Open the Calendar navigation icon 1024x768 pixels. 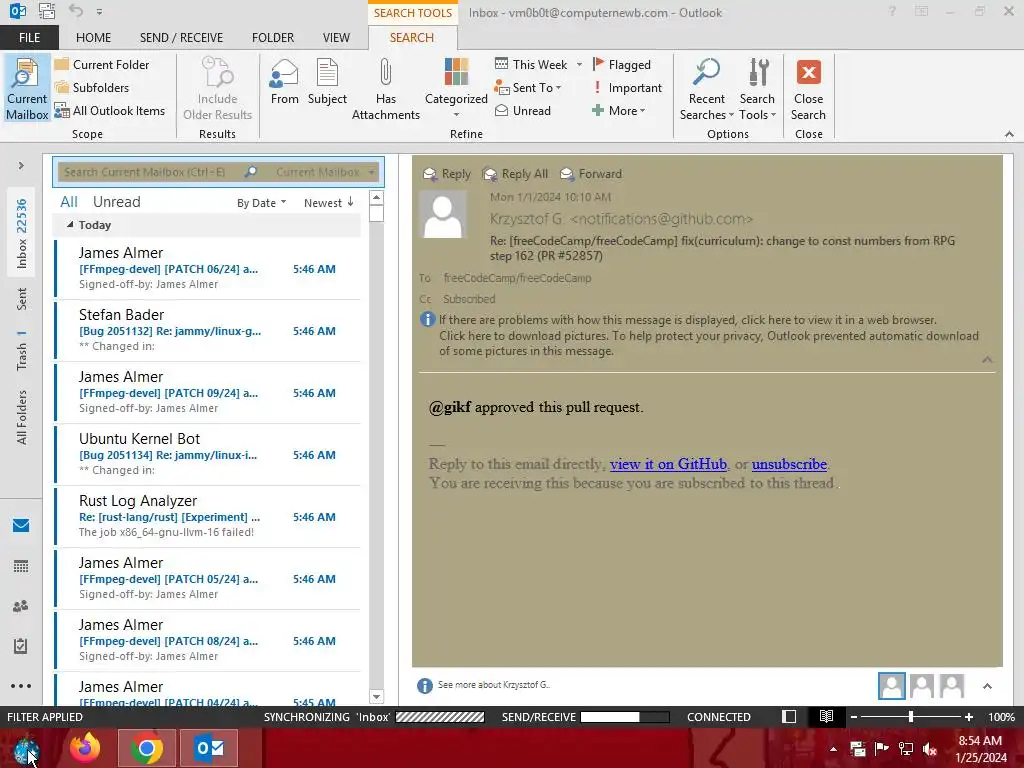pyautogui.click(x=21, y=566)
